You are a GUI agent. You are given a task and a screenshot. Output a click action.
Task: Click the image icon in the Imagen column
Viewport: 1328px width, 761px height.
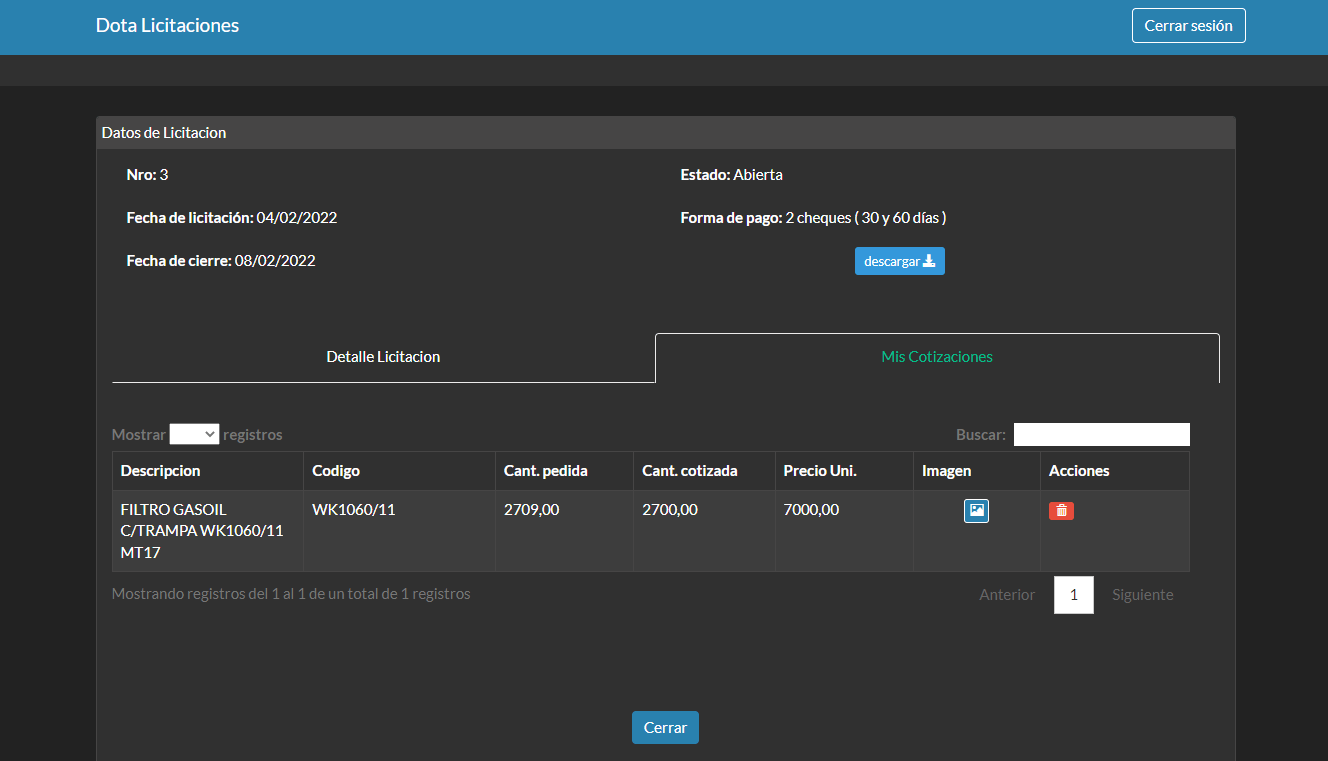click(x=976, y=511)
